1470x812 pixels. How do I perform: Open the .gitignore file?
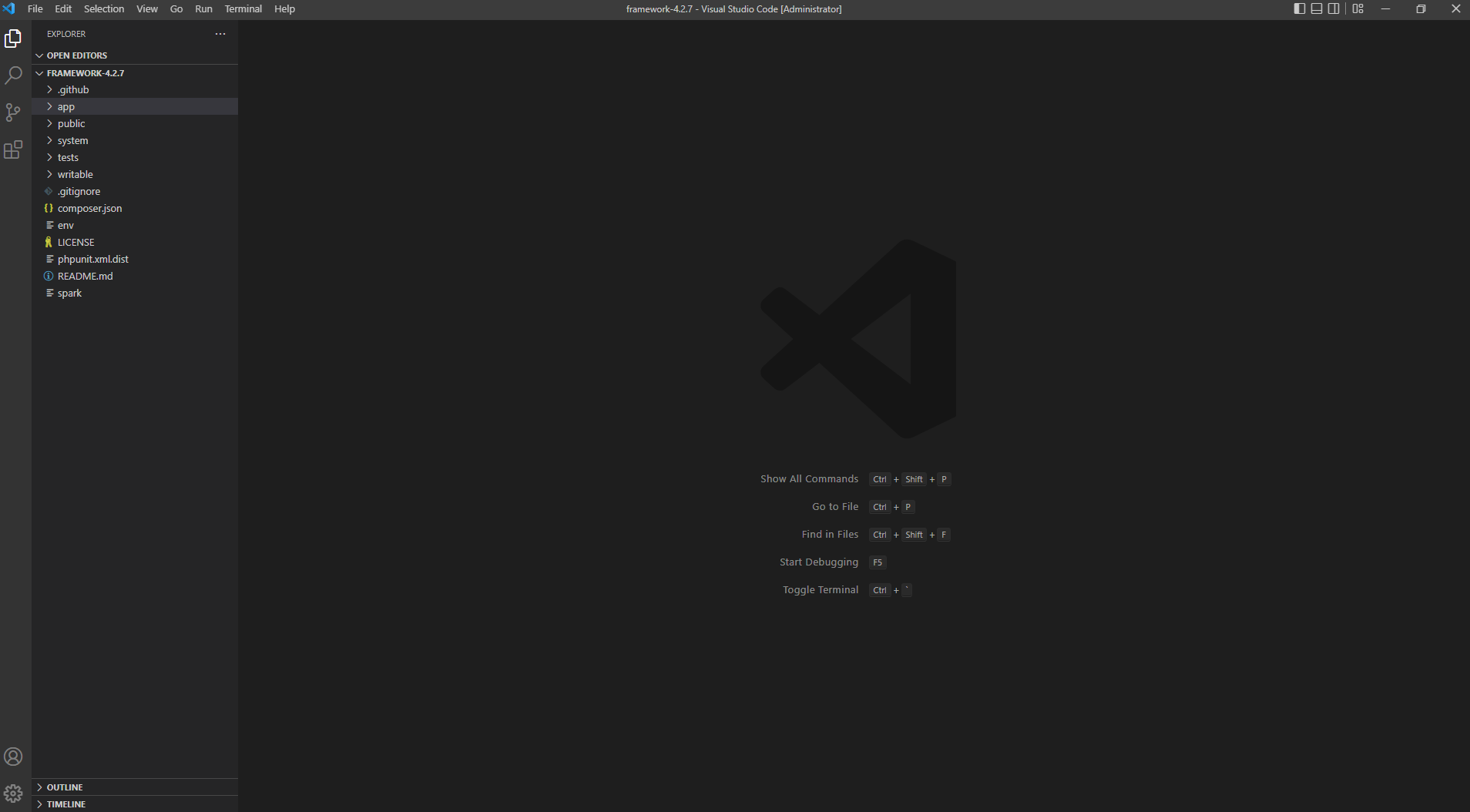(135, 191)
